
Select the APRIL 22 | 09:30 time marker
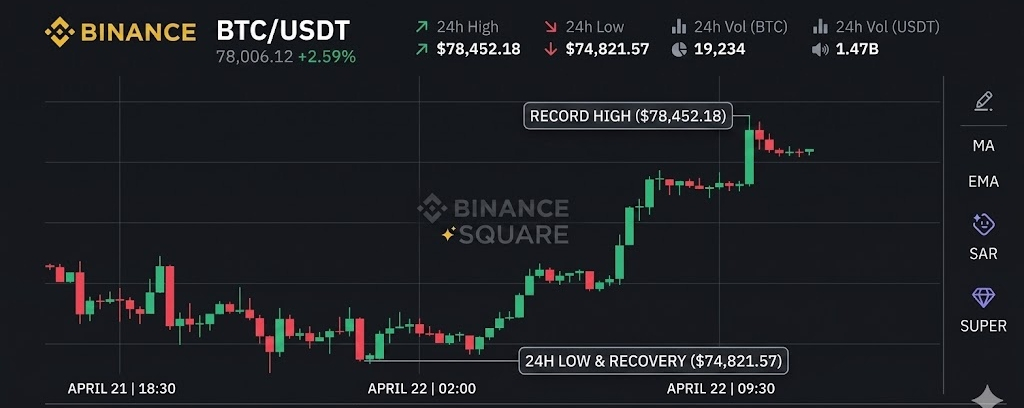click(721, 389)
